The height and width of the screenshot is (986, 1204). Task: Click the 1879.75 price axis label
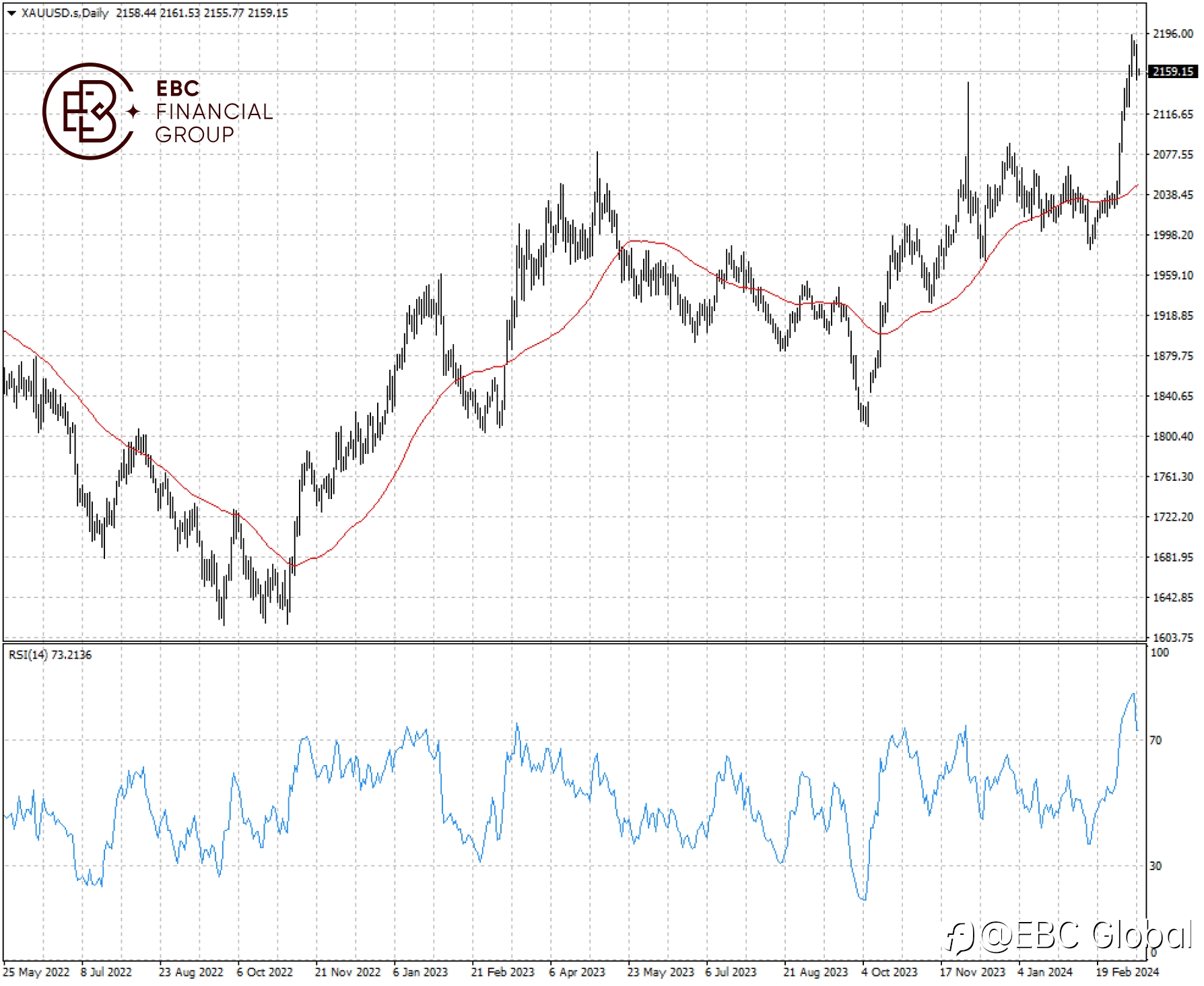(1173, 356)
